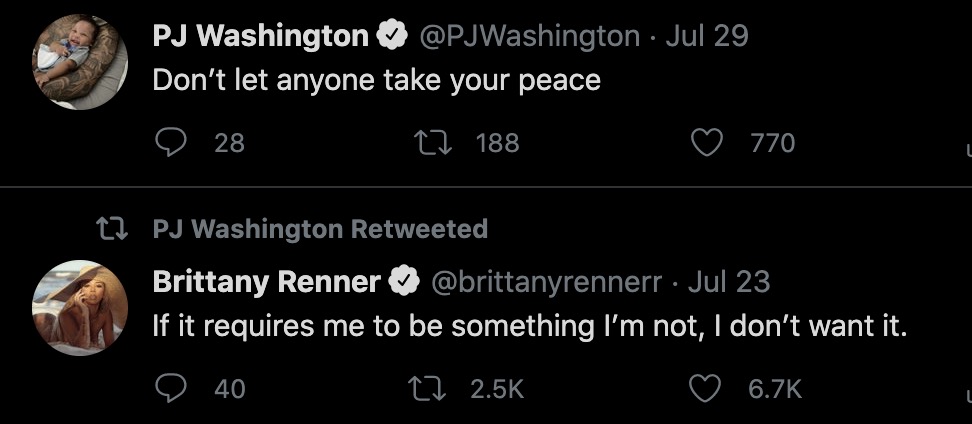The image size is (972, 424).
Task: Go to the Brittany Renner display name link
Action: tap(266, 282)
